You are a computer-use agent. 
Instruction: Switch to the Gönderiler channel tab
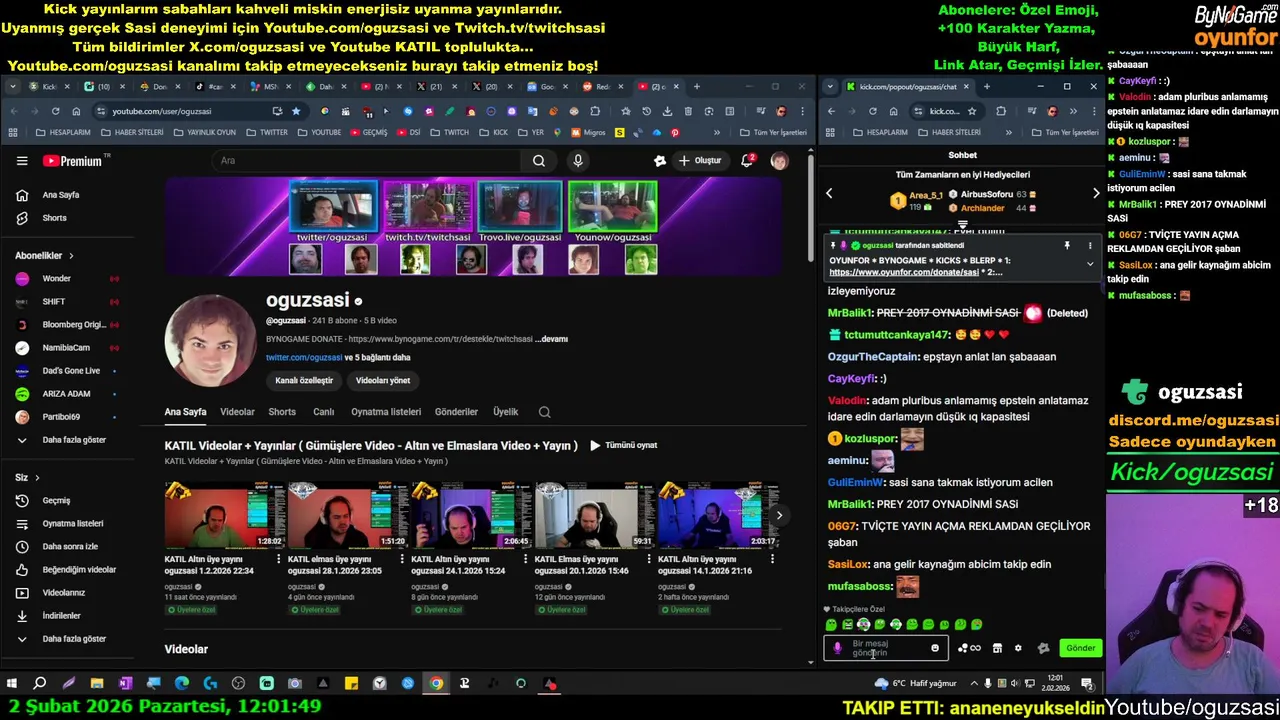456,412
